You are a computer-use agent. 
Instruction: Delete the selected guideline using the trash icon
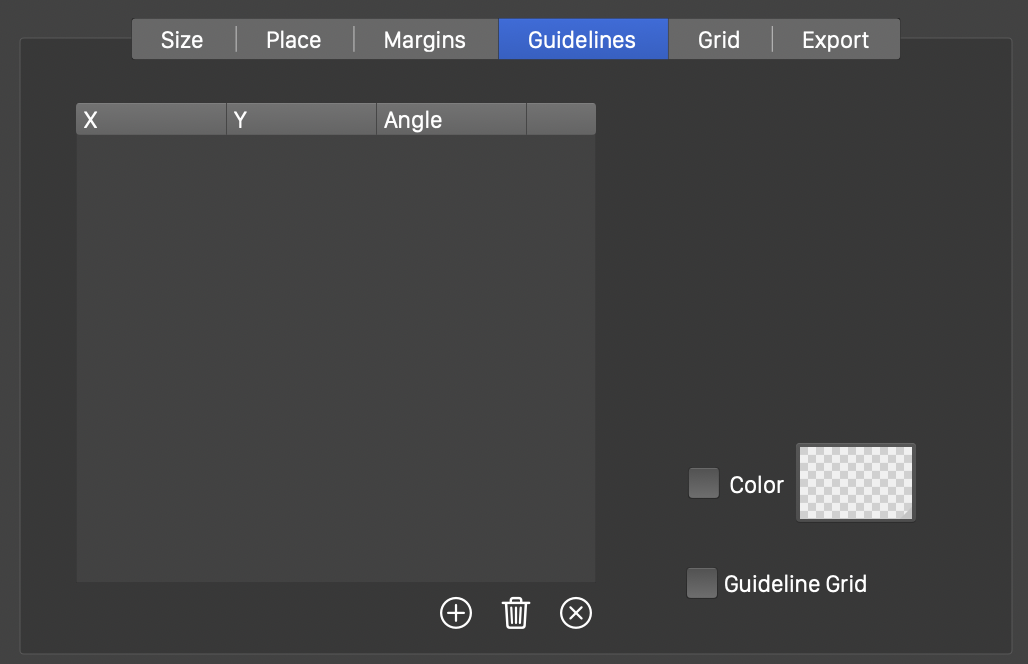[516, 613]
